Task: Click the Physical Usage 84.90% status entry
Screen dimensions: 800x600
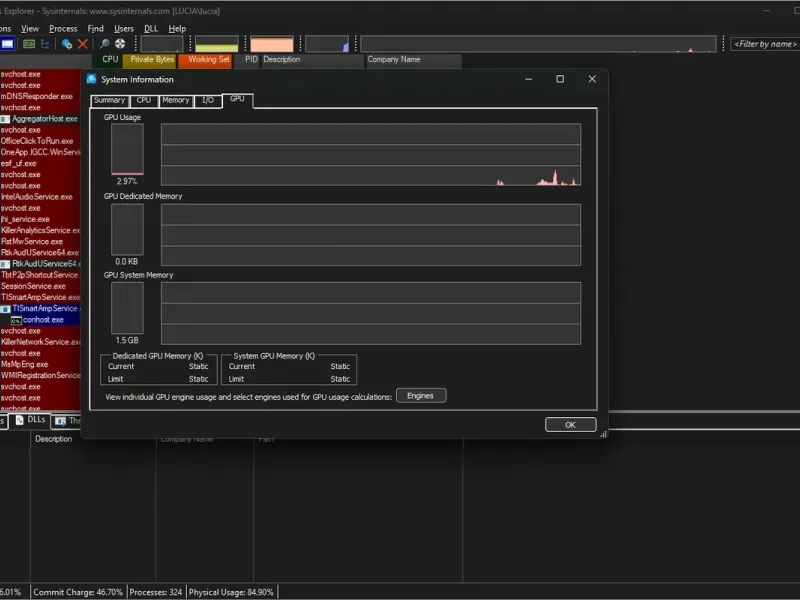Action: point(232,592)
